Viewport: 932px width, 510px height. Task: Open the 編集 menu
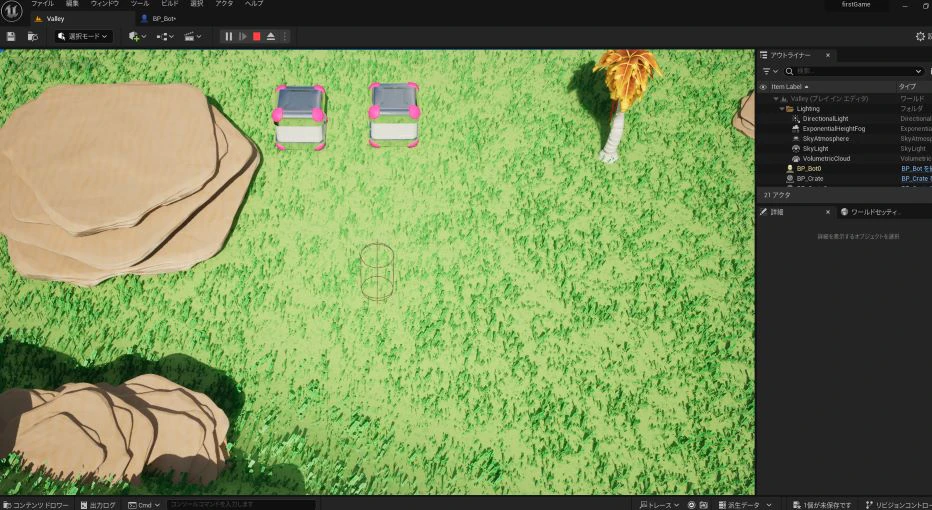(72, 4)
